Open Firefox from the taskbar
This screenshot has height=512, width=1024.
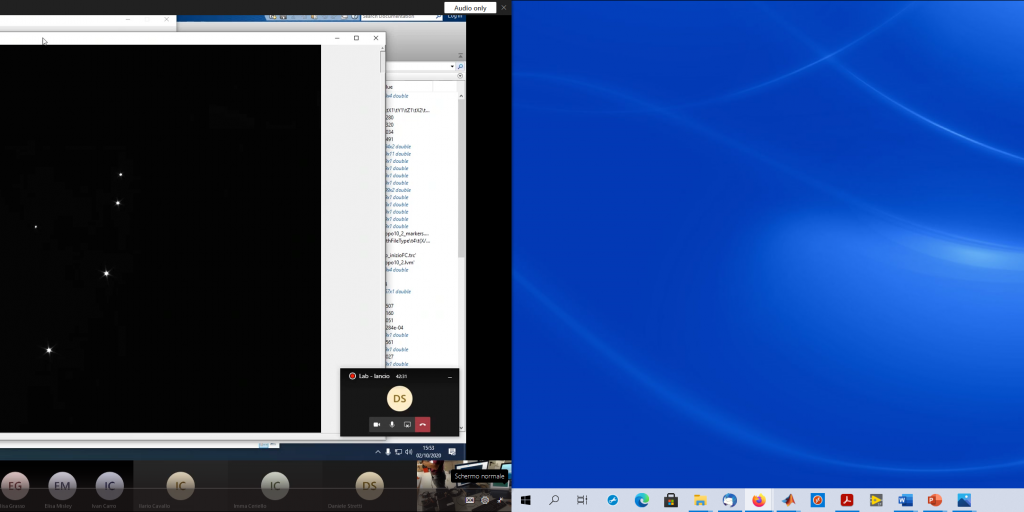758,500
